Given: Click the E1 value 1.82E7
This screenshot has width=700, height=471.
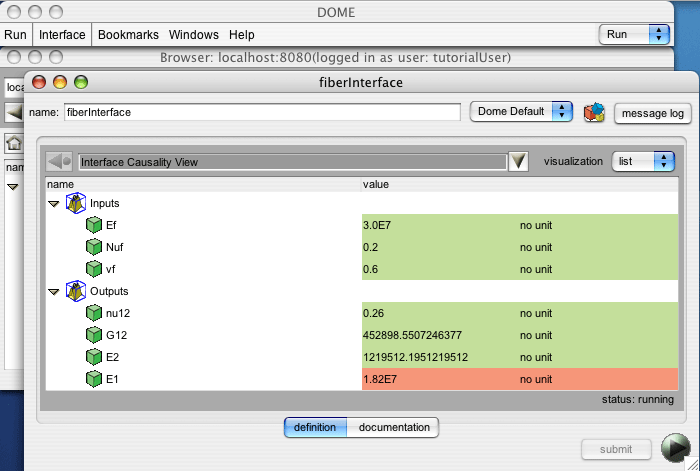Looking at the screenshot, I should (379, 379).
